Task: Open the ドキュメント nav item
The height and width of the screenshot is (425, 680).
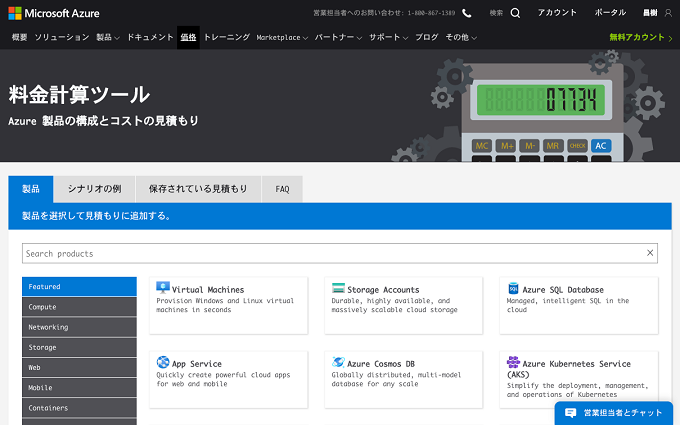Action: coord(150,37)
